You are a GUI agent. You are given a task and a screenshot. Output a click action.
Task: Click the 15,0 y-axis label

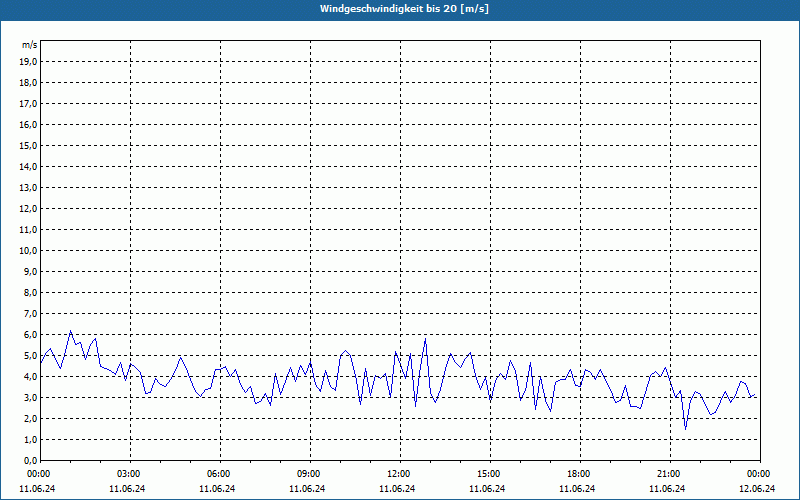[28, 145]
